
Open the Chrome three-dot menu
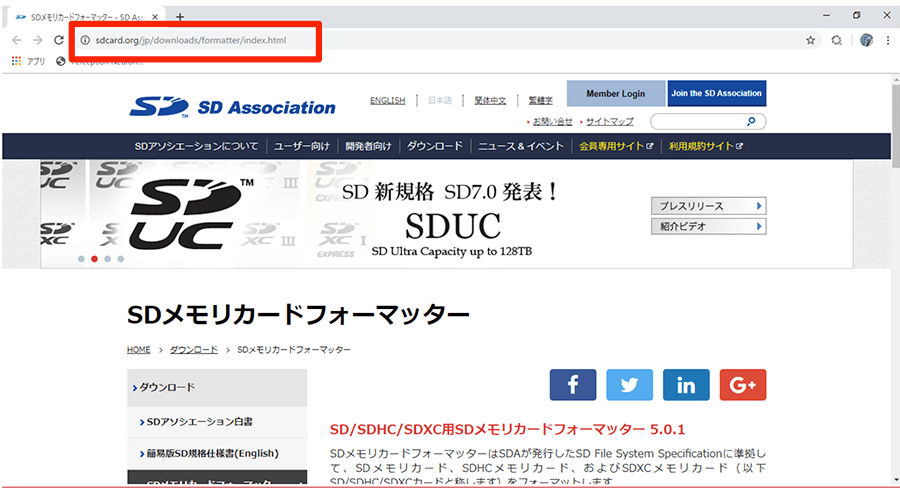click(x=888, y=40)
